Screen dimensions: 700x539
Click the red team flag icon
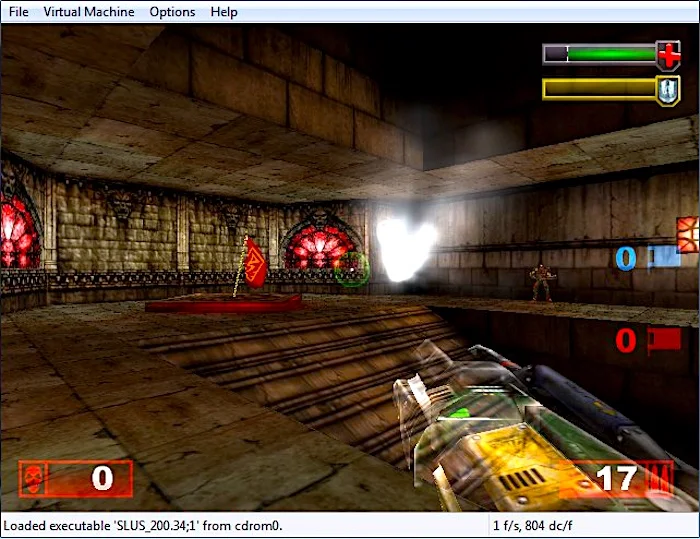pyautogui.click(x=664, y=340)
